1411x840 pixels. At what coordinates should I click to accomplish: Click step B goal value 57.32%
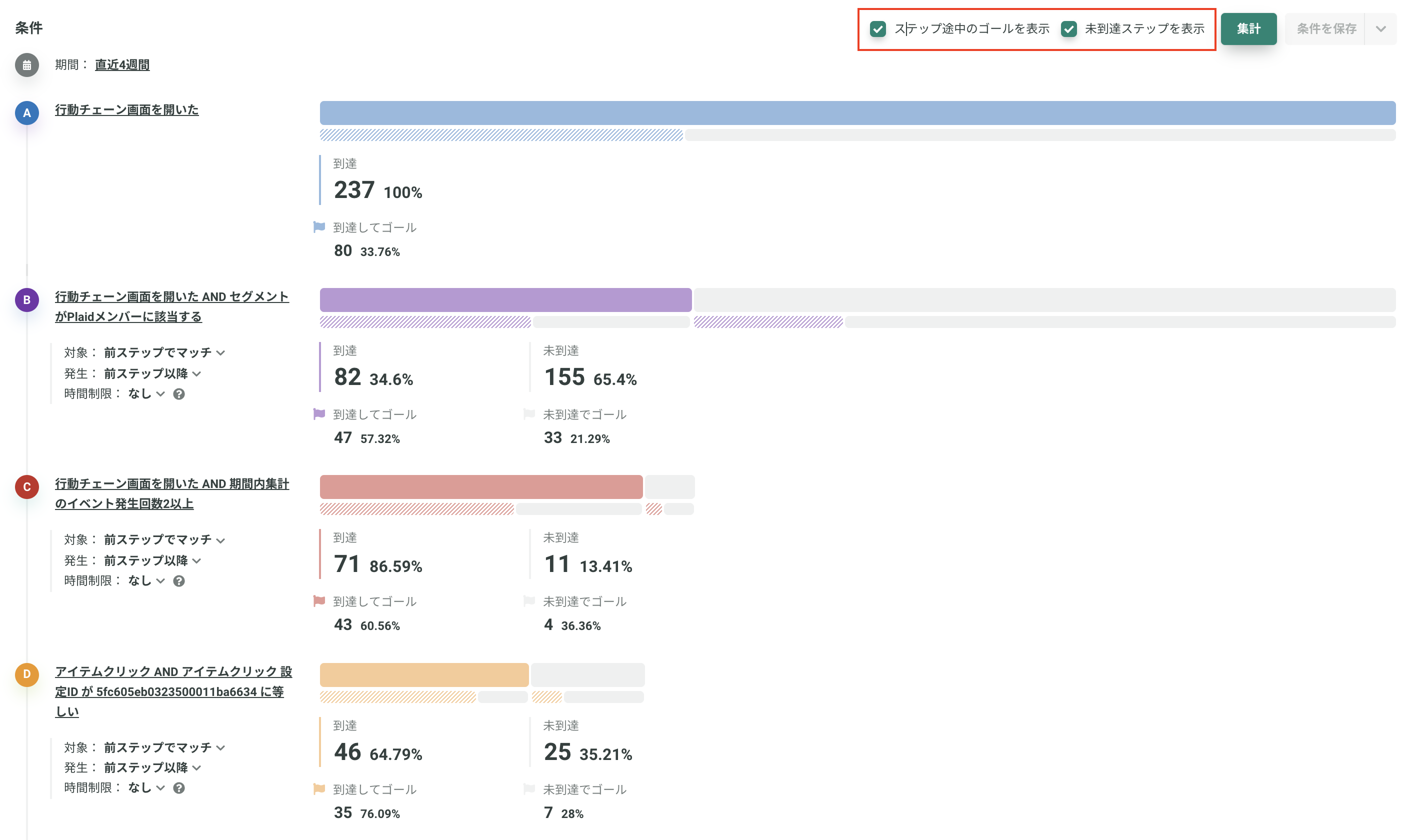tap(380, 438)
